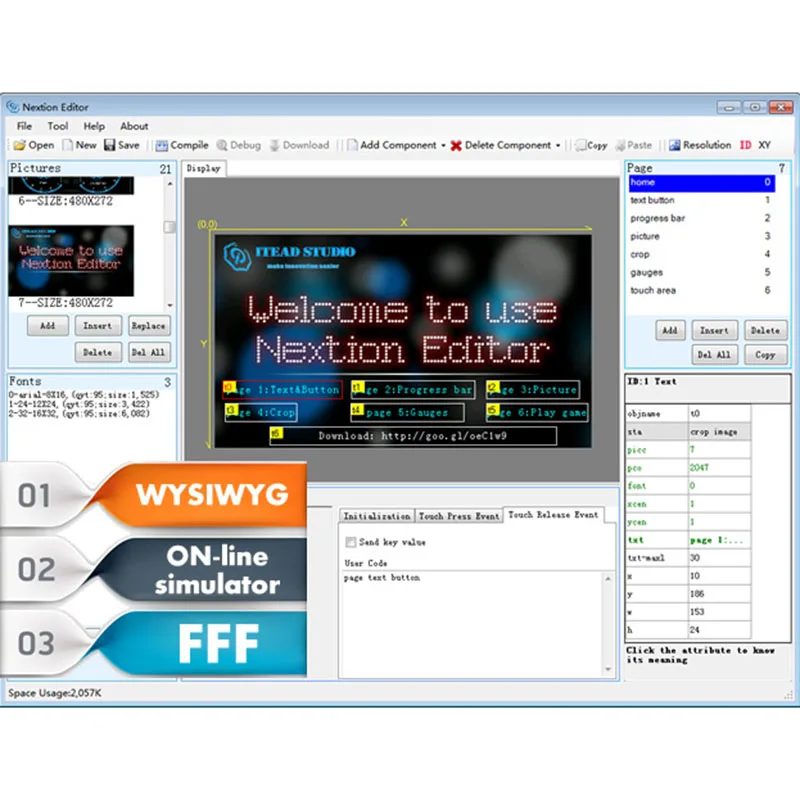The image size is (800, 800).
Task: Click the Resolution icon in toolbar
Action: coord(674,145)
